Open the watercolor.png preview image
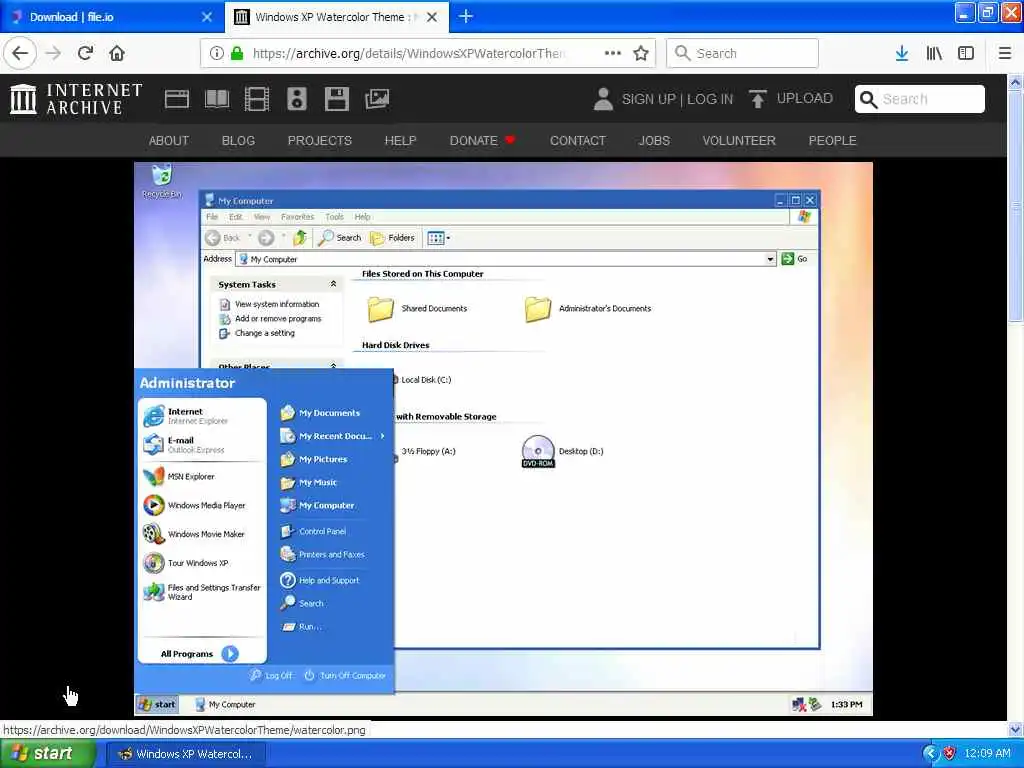 click(503, 438)
